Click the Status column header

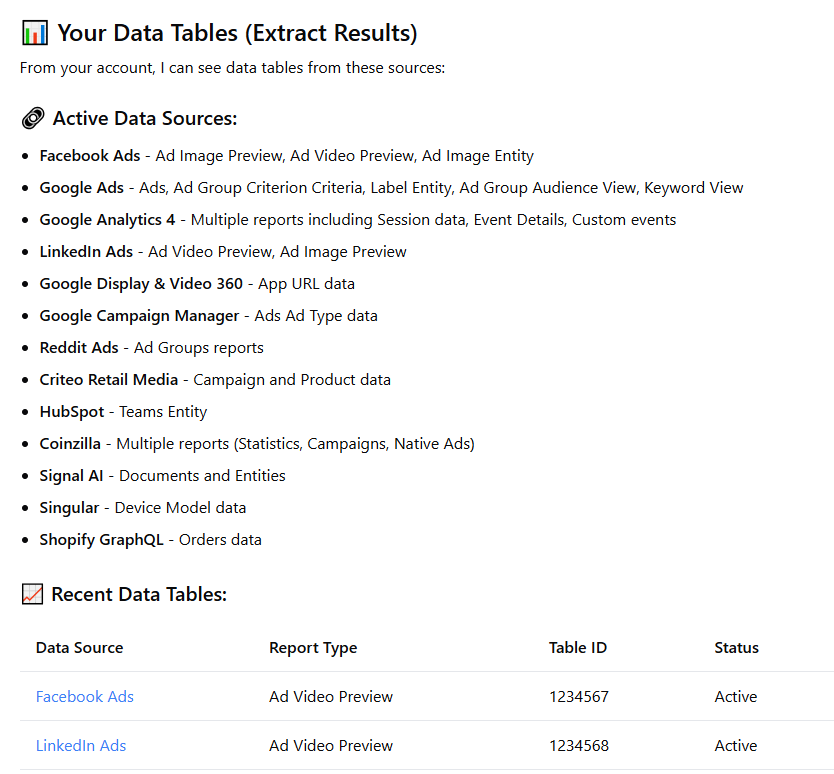coord(736,647)
